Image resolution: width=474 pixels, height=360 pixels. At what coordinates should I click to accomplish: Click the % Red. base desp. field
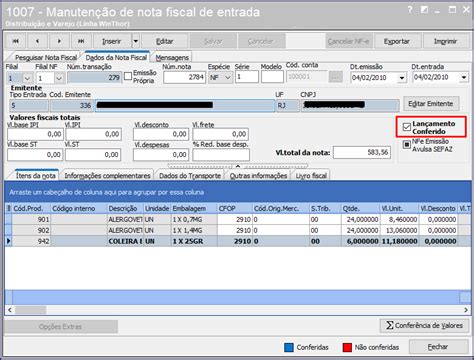221,155
